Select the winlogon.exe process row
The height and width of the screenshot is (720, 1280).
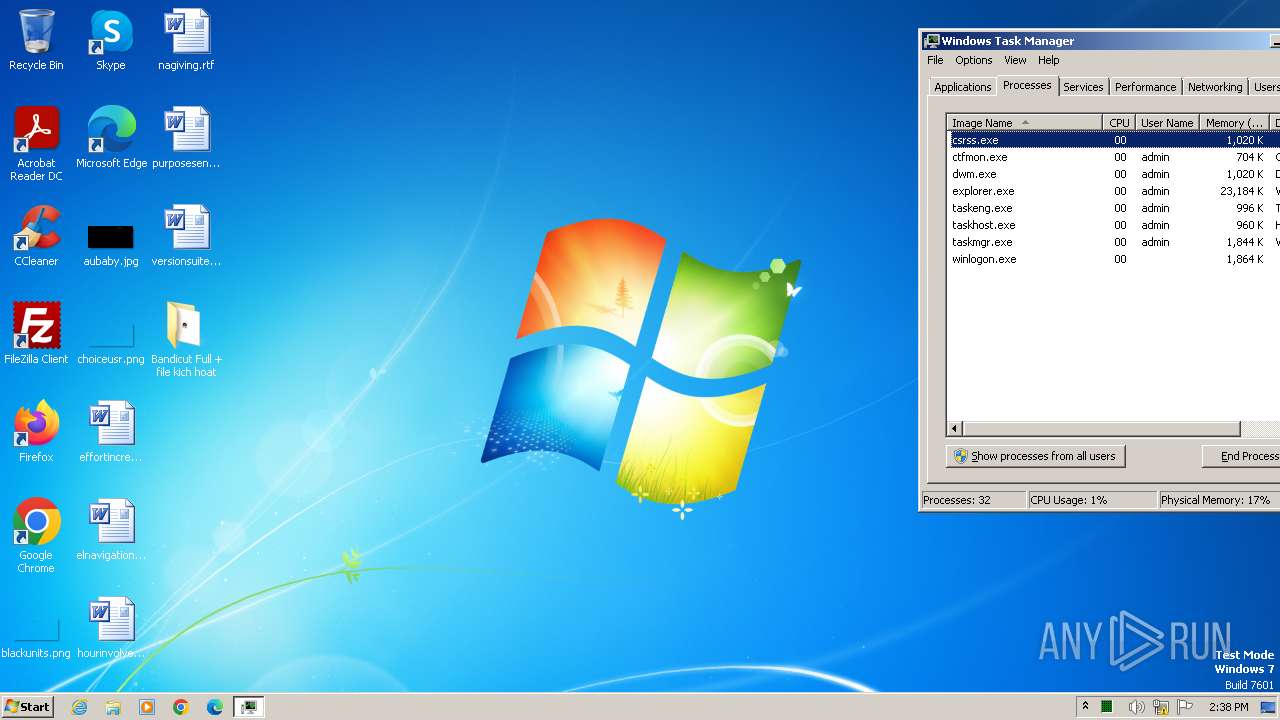[x=1113, y=259]
